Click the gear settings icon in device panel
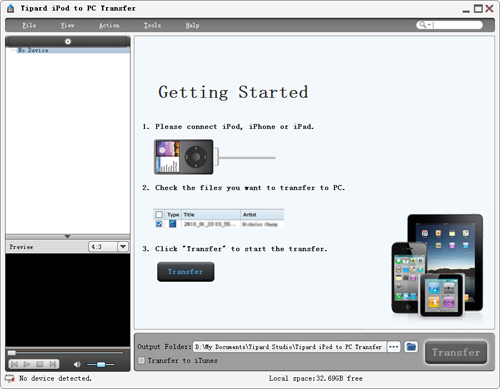This screenshot has width=500, height=389. 68,41
